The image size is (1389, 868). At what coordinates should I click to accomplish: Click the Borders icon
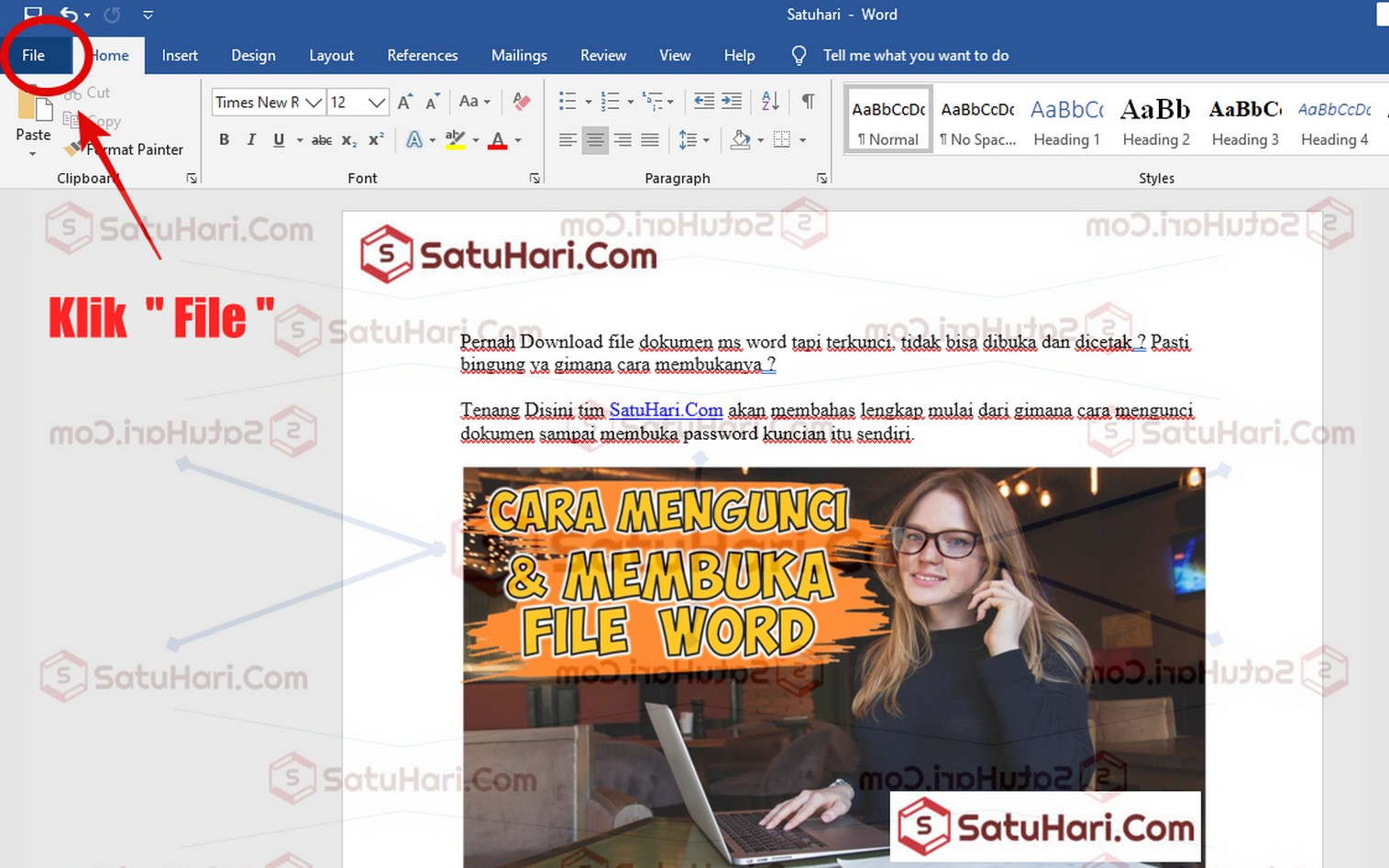click(x=782, y=139)
